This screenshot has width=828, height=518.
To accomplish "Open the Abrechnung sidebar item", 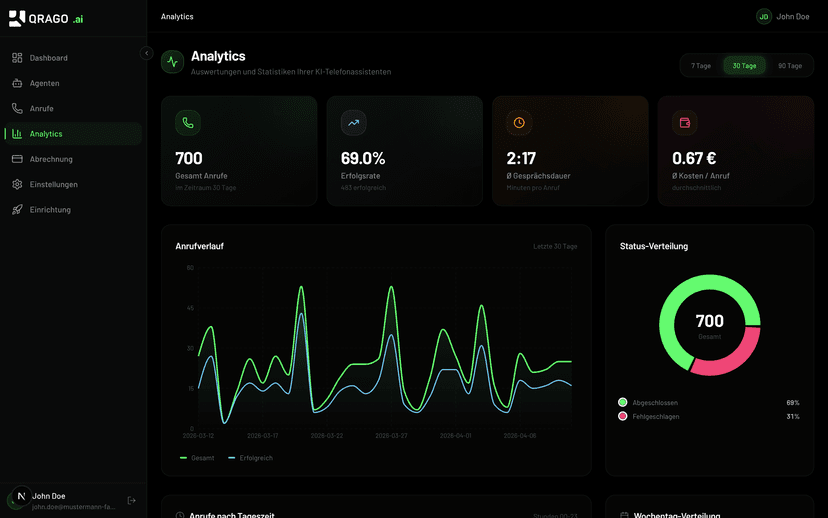I will point(73,159).
